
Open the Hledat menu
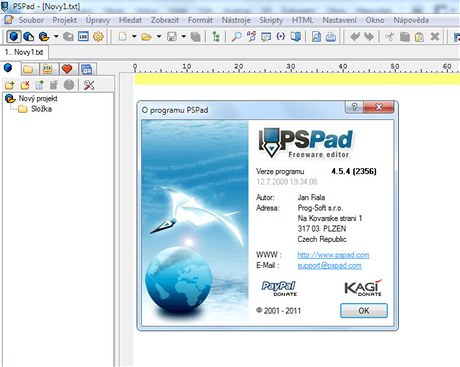pos(130,20)
